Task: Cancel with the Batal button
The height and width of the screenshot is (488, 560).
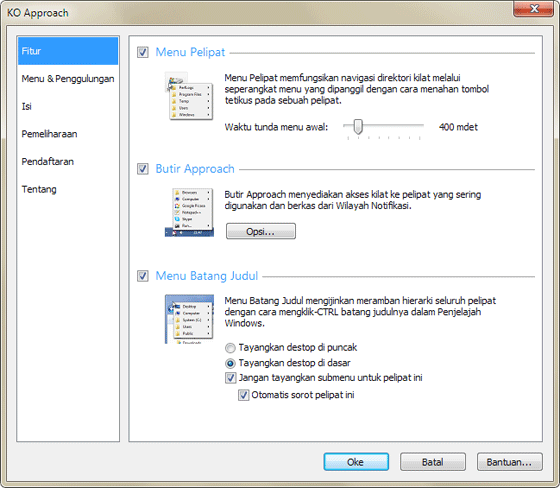Action: (x=432, y=462)
